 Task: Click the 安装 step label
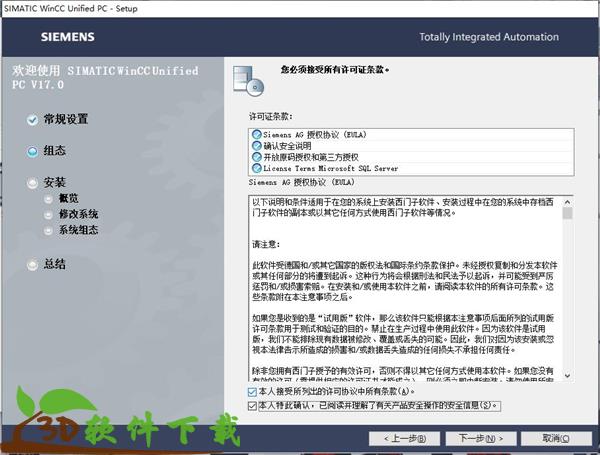pos(54,182)
